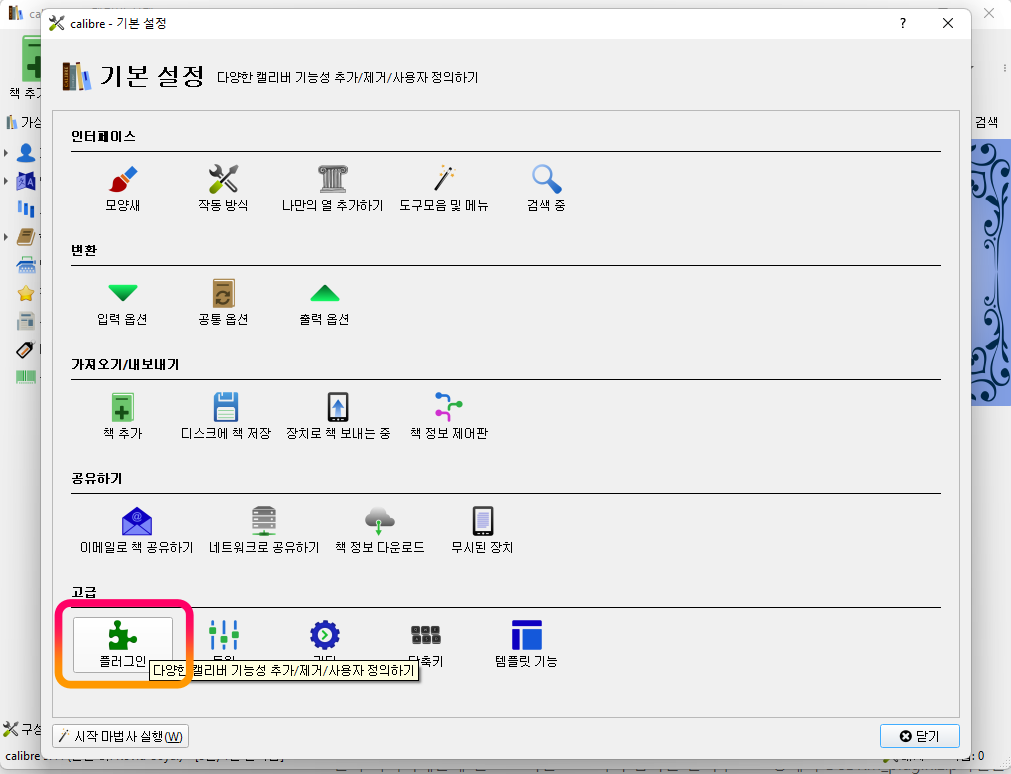Screen dimensions: 1011x774
Task: Click the ? help button in title bar
Action: click(x=903, y=23)
